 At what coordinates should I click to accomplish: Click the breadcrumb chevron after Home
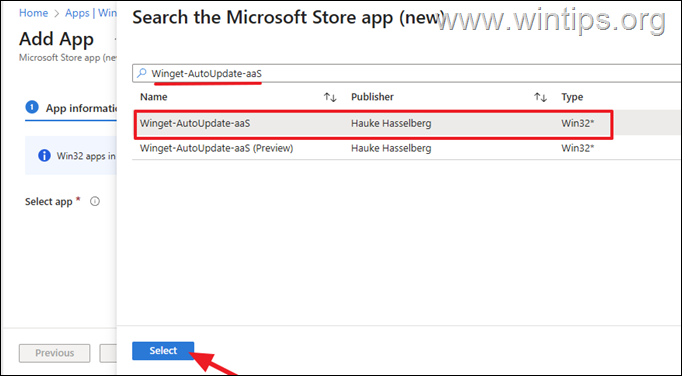coord(57,13)
